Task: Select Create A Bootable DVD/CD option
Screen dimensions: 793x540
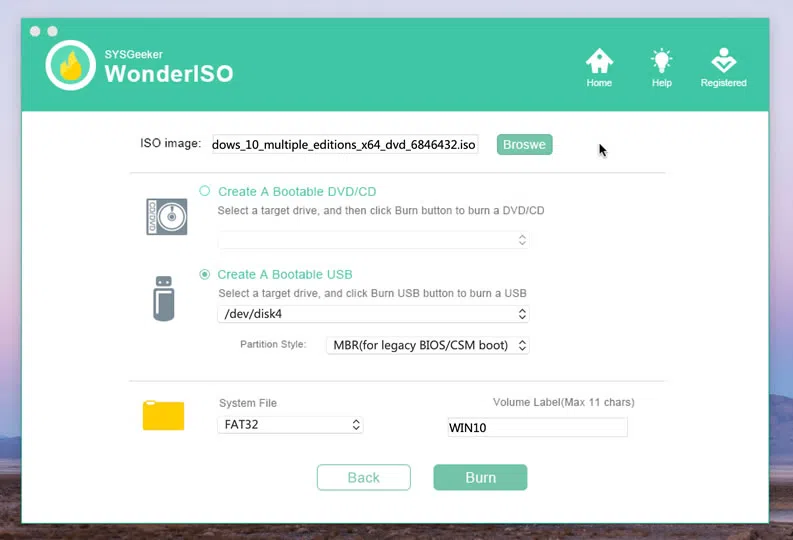Action: (205, 191)
